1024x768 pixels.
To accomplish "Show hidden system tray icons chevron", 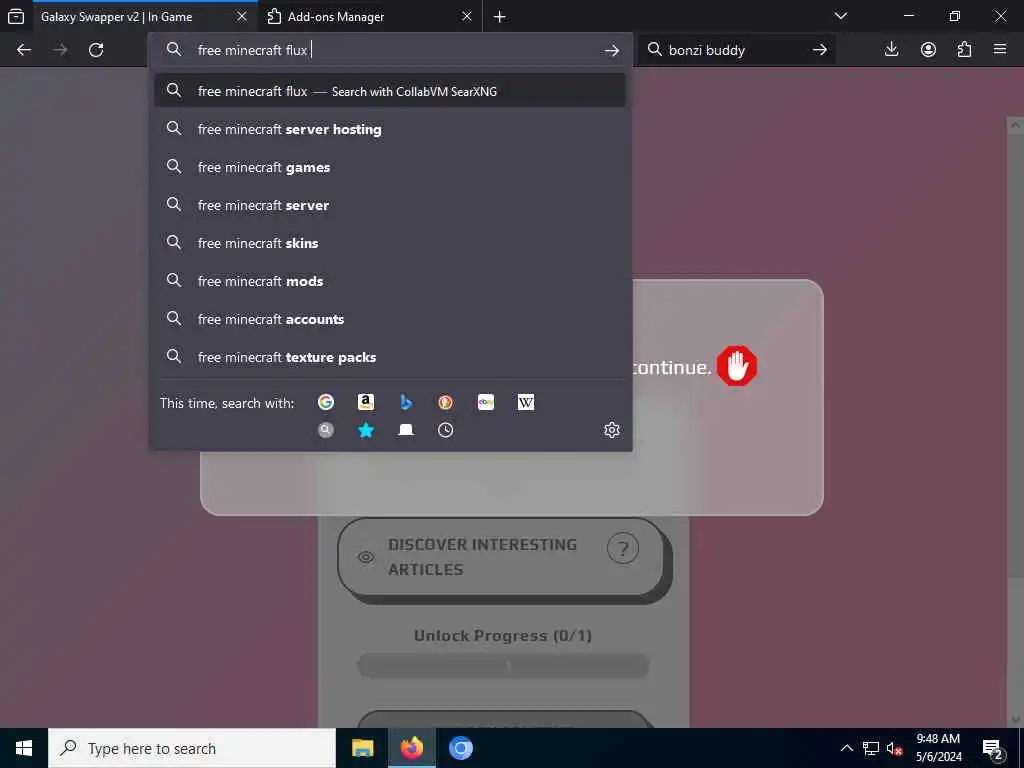I will point(846,748).
